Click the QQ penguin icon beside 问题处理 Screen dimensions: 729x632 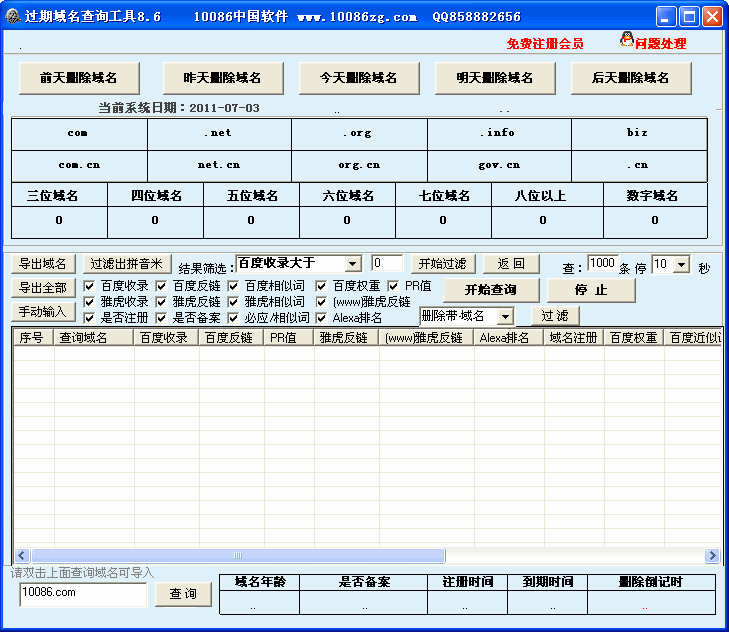[x=627, y=39]
